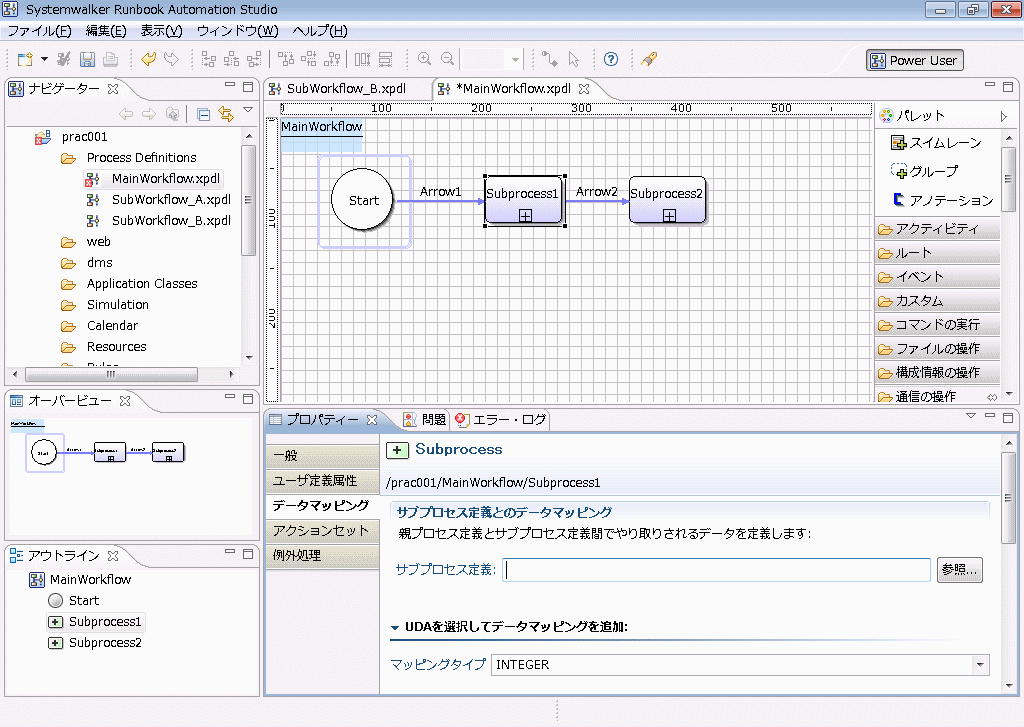The width and height of the screenshot is (1024, 727).
Task: Click the pin icon right of Help
Action: tap(648, 59)
